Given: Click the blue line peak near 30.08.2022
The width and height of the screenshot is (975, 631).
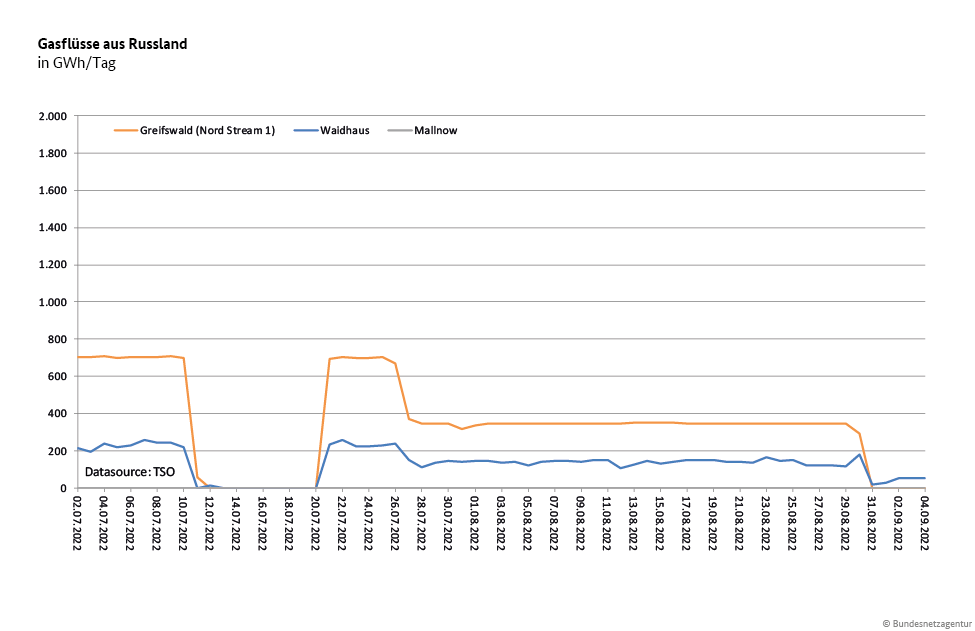Looking at the screenshot, I should point(859,452).
